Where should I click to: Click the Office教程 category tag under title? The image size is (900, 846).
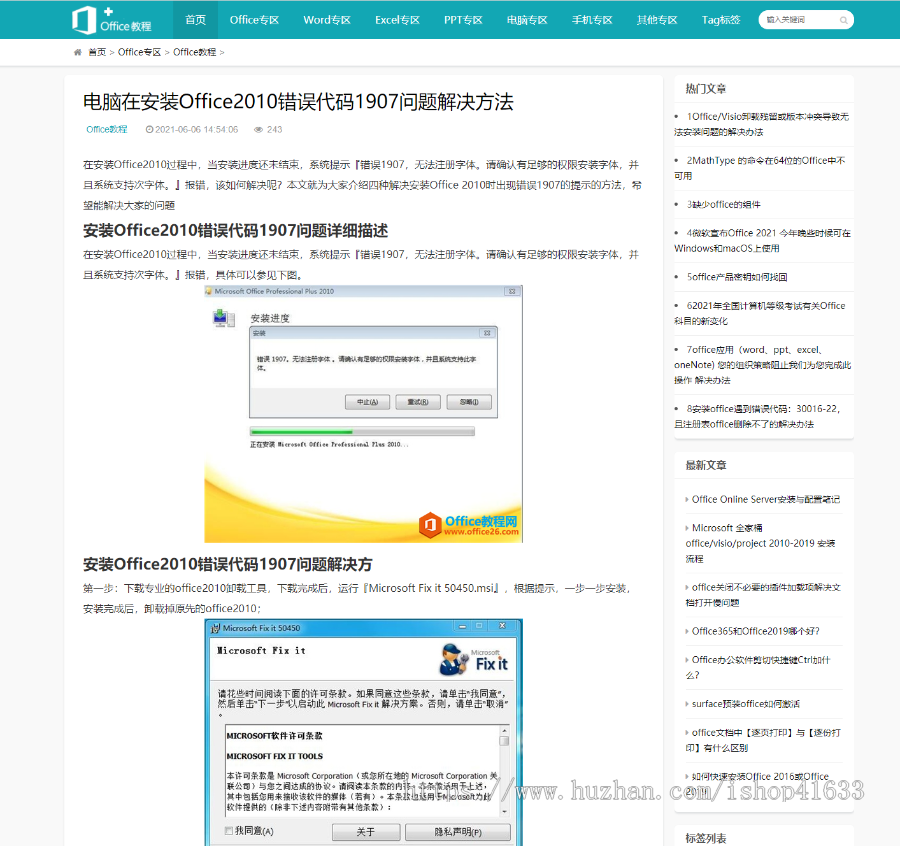pos(107,129)
